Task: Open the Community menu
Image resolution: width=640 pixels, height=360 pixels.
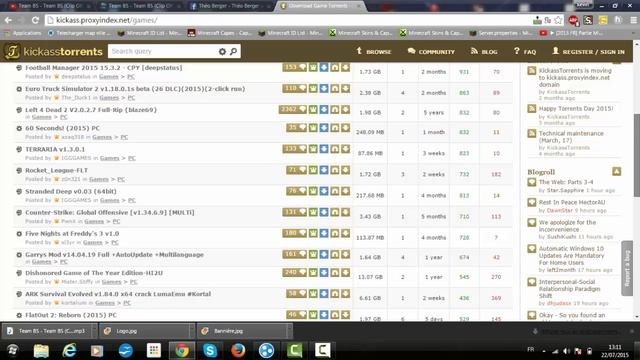Action: 431,51
